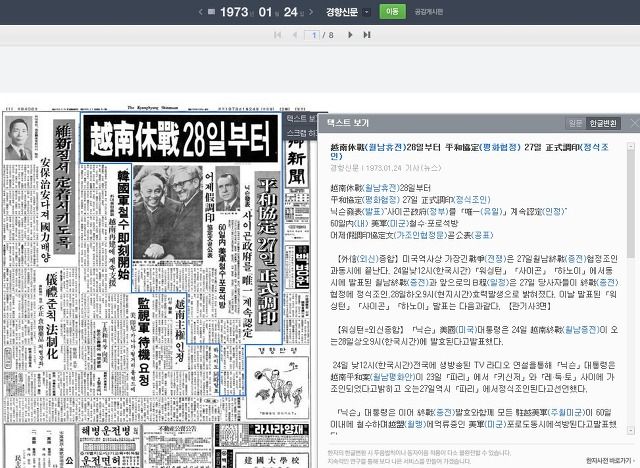This screenshot has height=468, width=640.
Task: Switch to 원문 original text view
Action: (x=576, y=123)
